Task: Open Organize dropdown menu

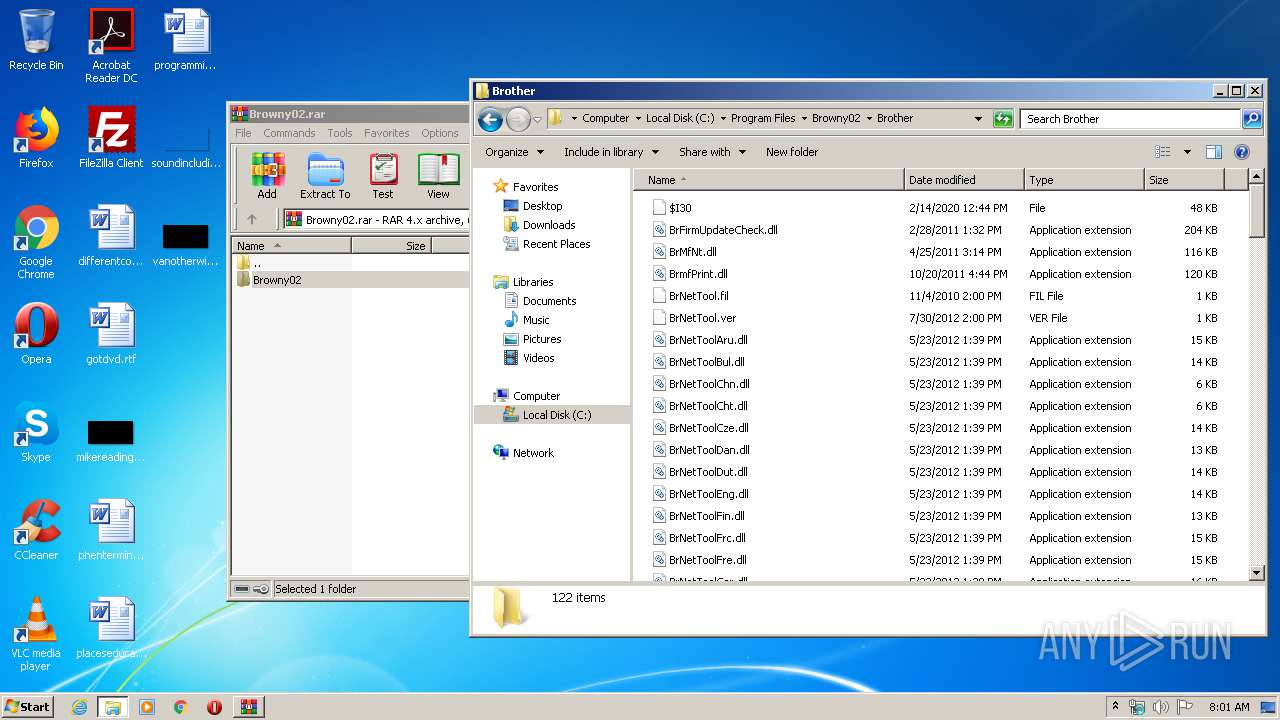Action: tap(514, 152)
